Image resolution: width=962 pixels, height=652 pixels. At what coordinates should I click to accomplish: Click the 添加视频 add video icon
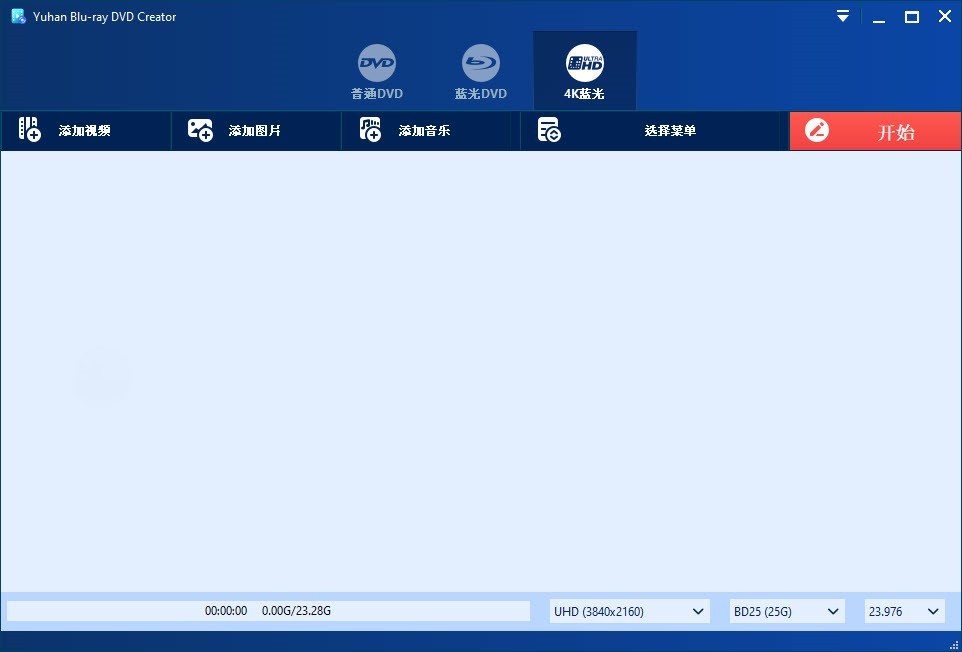(x=27, y=130)
